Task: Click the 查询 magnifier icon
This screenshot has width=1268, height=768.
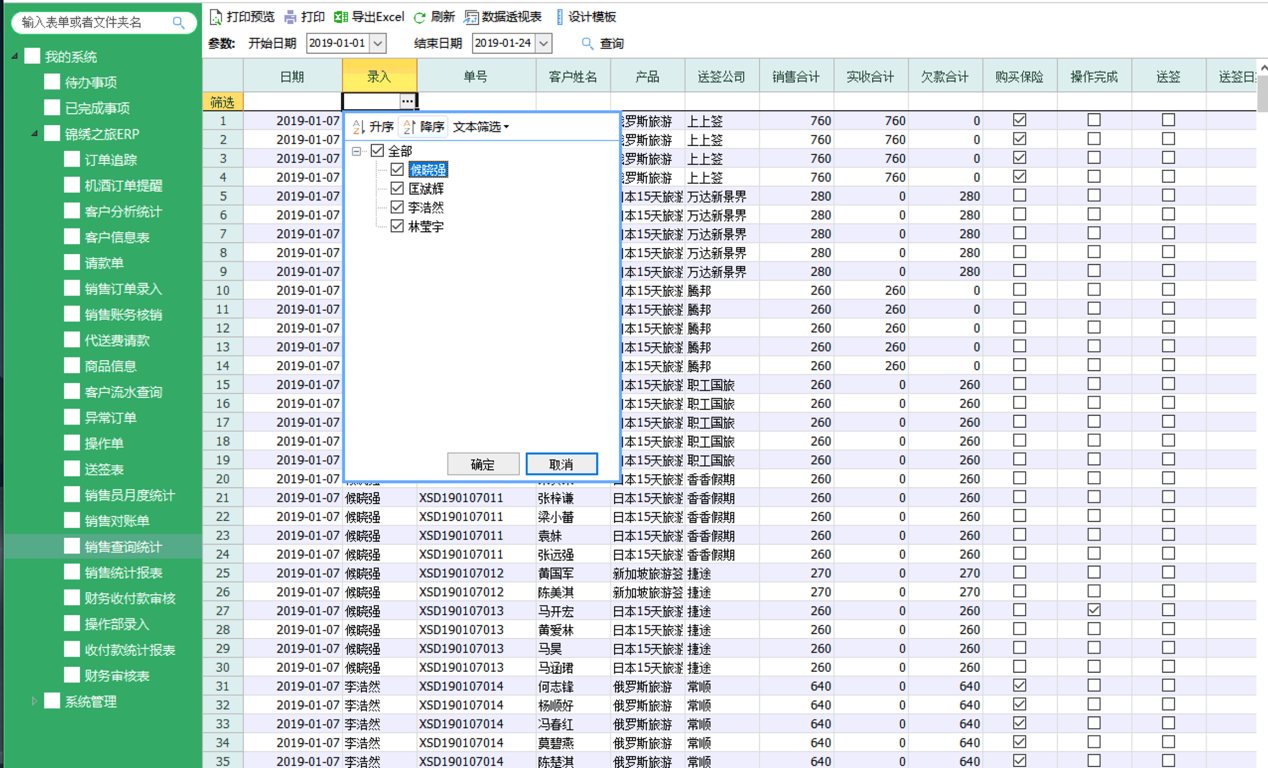Action: click(587, 43)
